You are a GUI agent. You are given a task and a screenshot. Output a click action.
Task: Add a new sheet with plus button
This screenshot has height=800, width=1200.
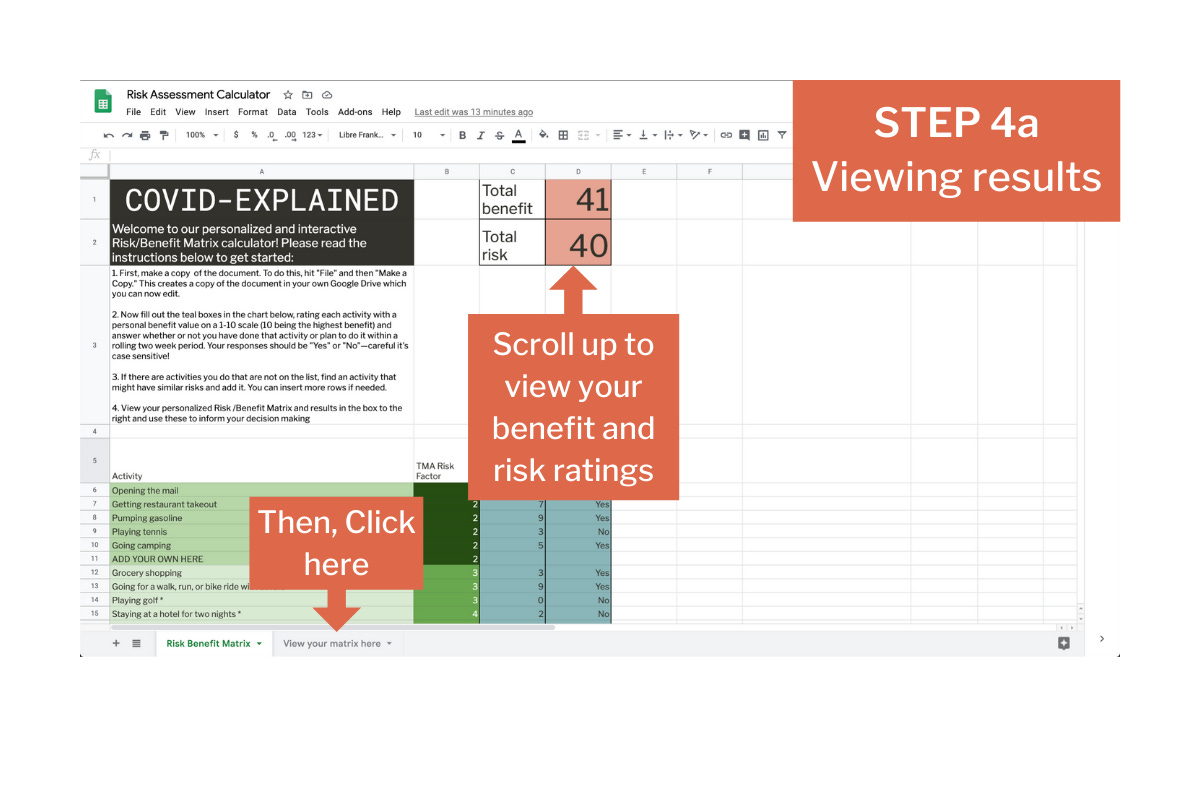116,643
